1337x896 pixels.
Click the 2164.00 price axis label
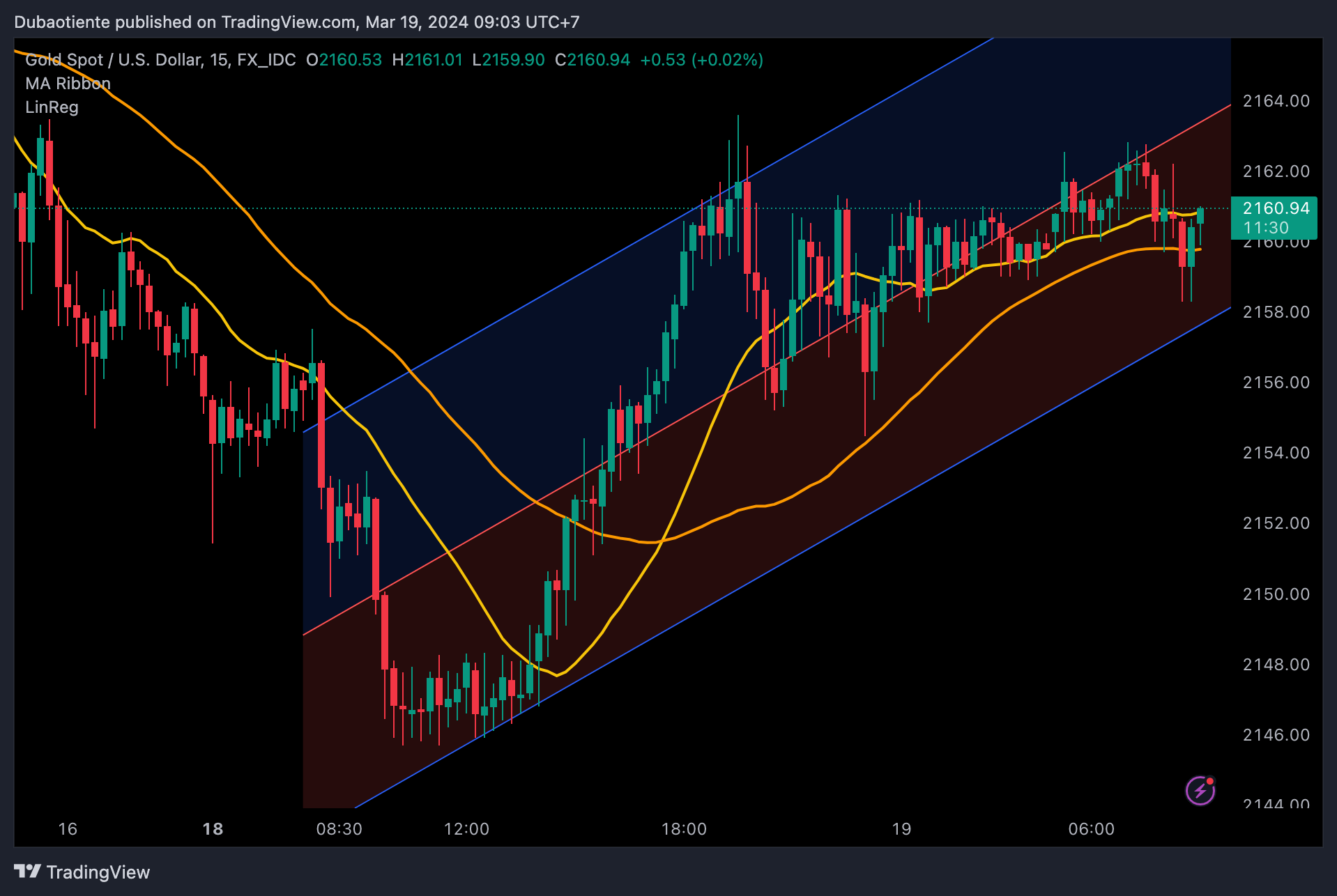[1276, 101]
